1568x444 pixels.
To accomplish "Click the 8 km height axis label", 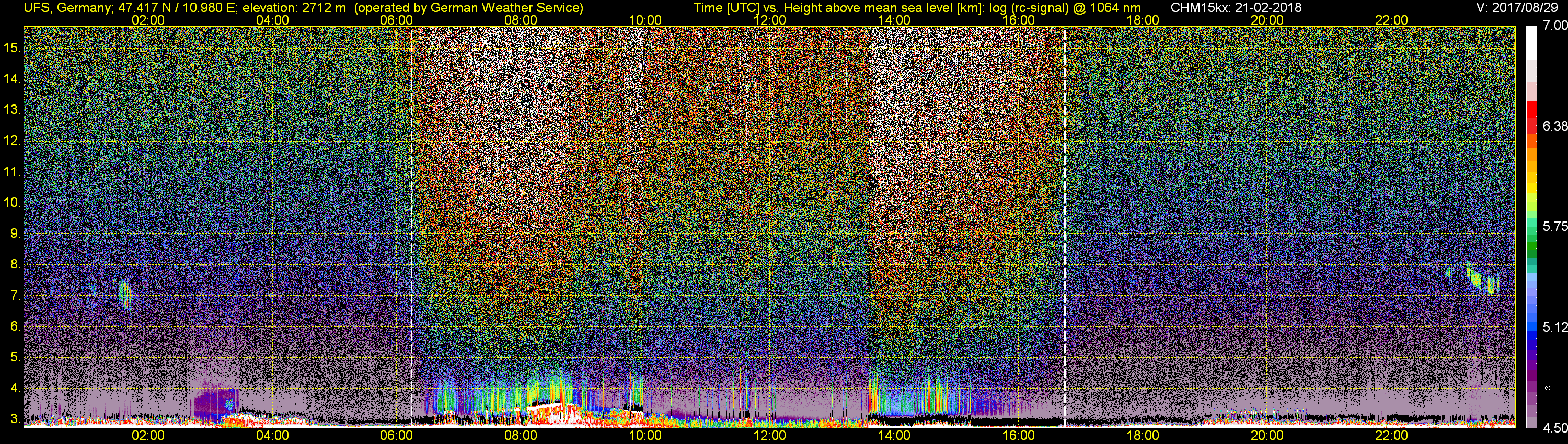I will [x=15, y=265].
